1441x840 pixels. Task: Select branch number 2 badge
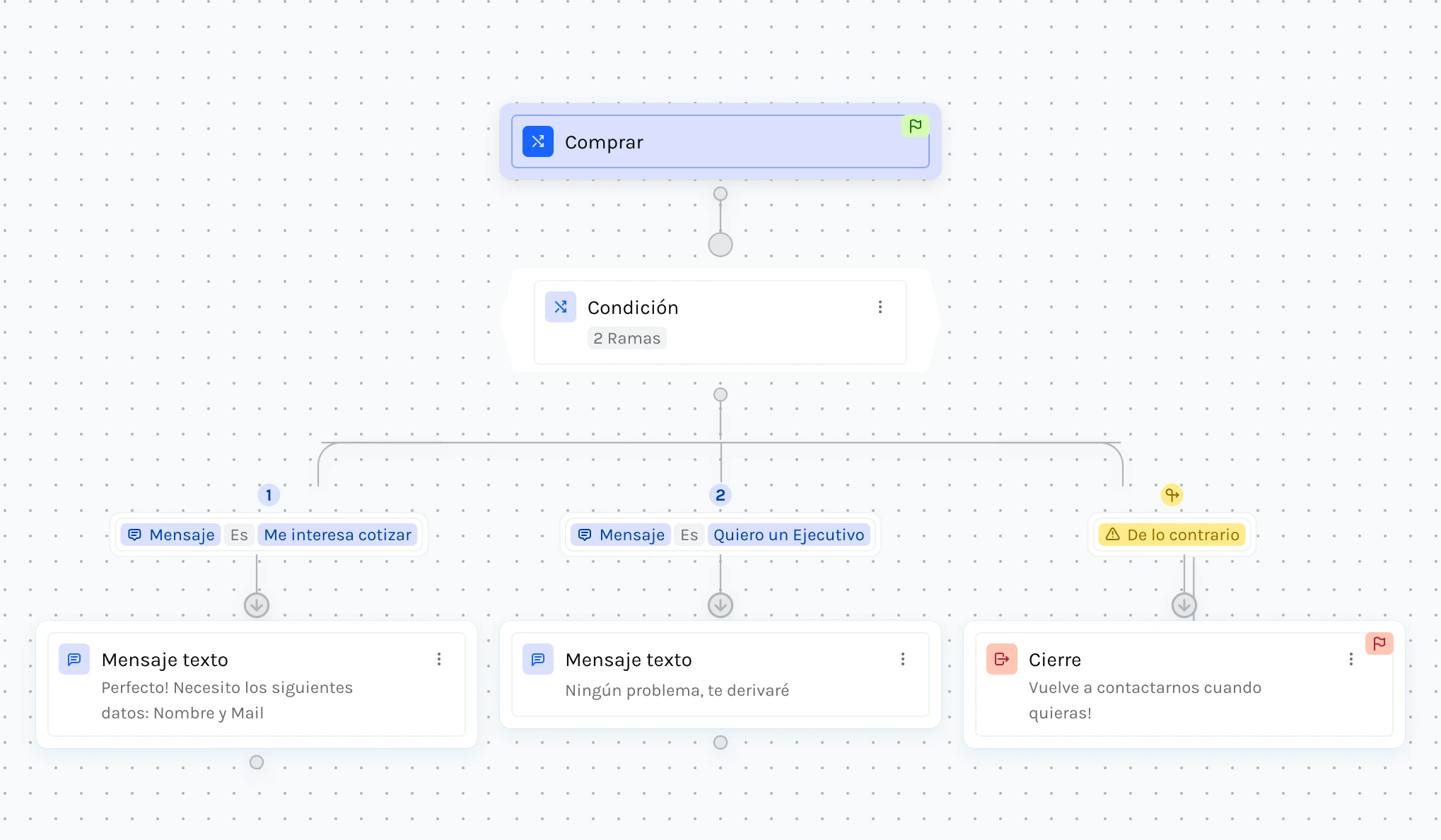(720, 495)
